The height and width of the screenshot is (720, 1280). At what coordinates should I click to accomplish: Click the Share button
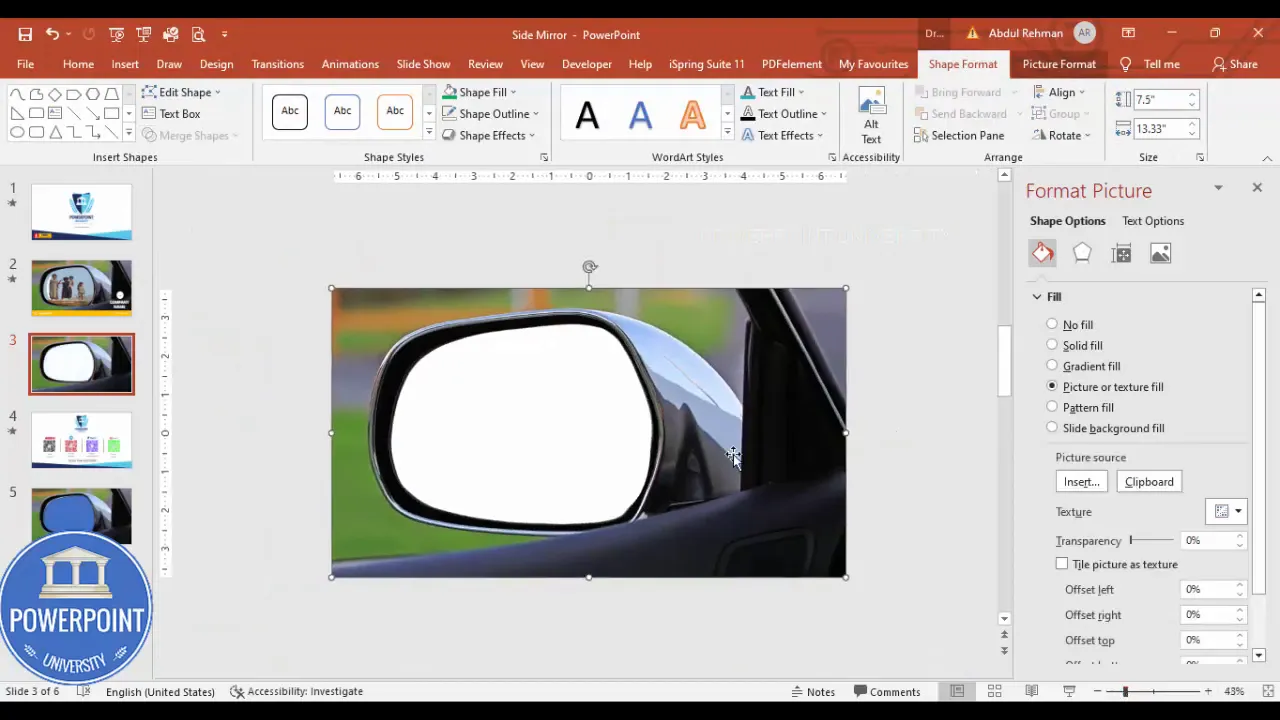pos(1234,64)
